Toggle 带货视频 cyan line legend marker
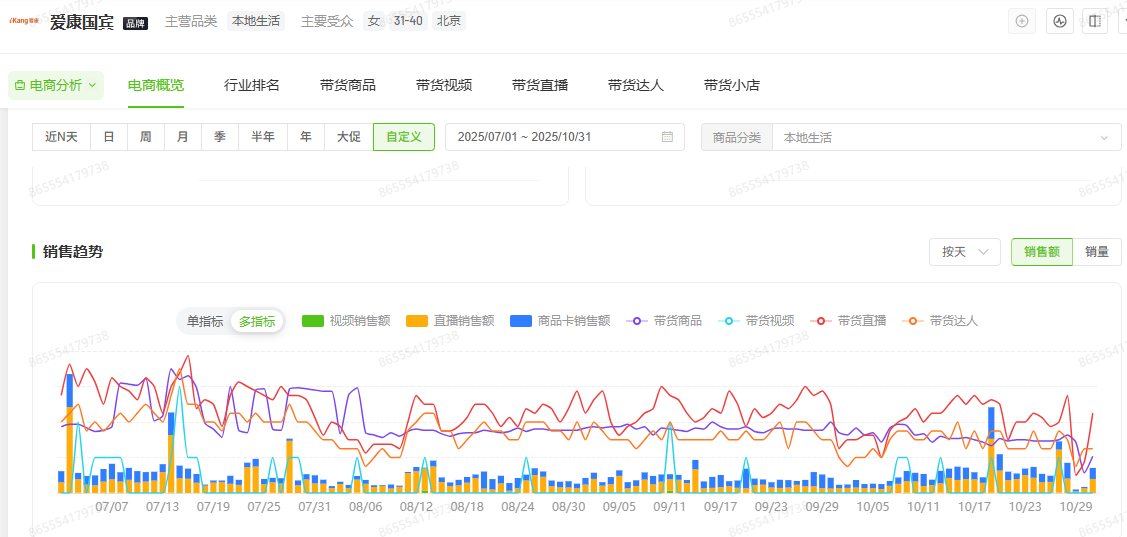1127x537 pixels. click(x=729, y=321)
